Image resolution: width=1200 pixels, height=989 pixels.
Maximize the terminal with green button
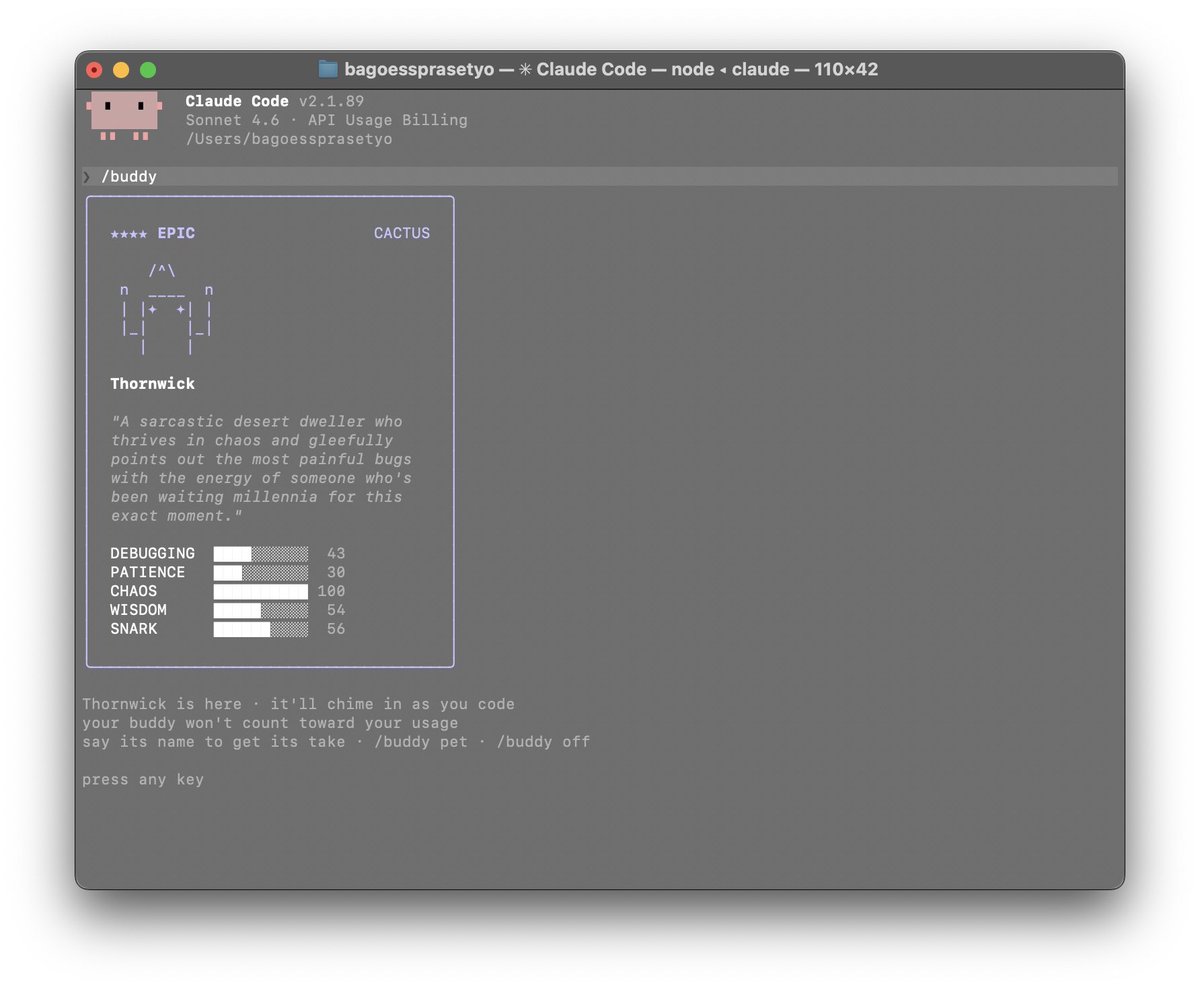point(148,70)
